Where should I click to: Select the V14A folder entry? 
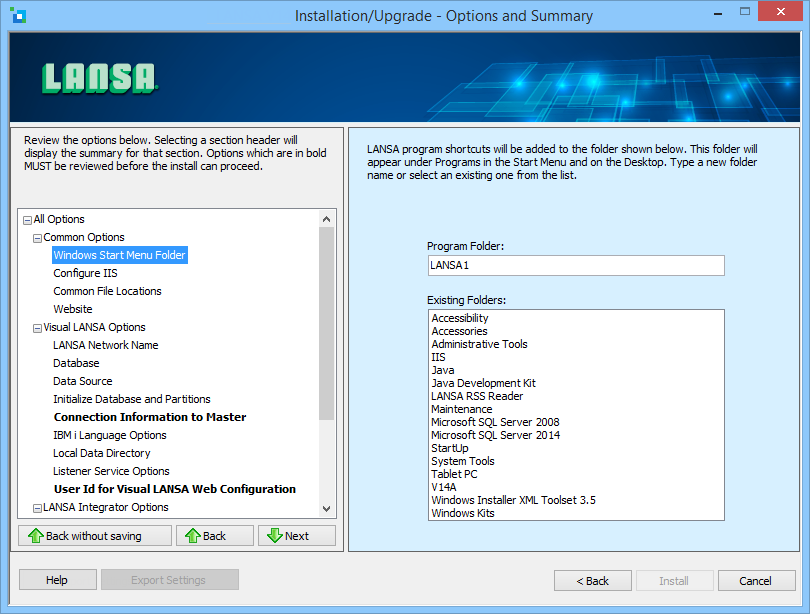(444, 487)
